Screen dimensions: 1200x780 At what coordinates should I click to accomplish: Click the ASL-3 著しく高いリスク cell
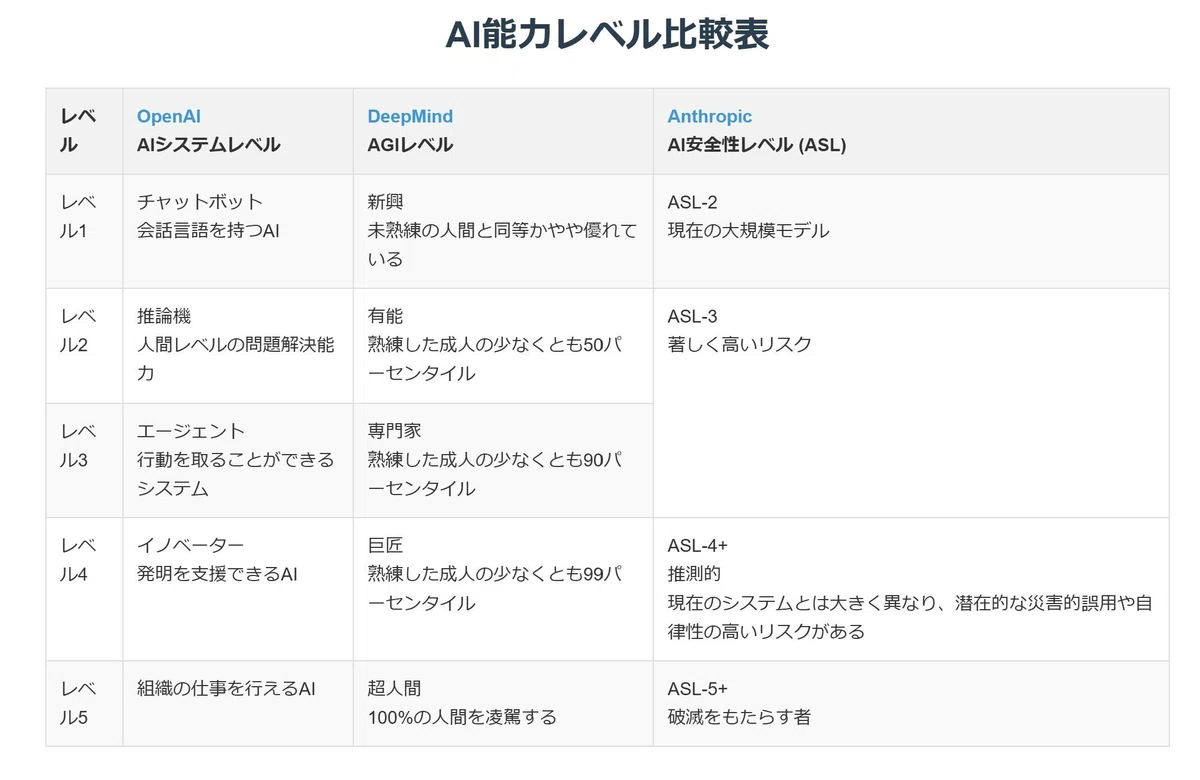pos(911,403)
